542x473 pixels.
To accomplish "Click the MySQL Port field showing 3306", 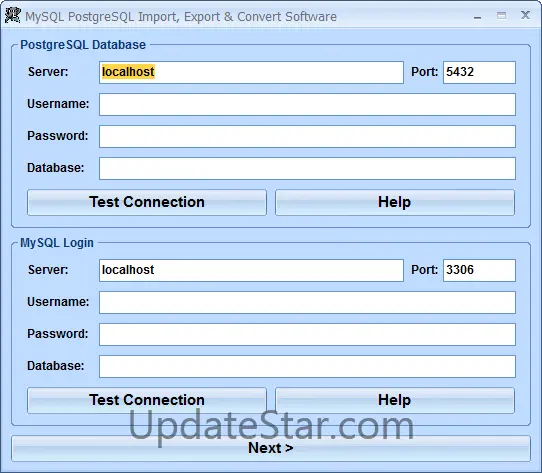I will (x=479, y=270).
